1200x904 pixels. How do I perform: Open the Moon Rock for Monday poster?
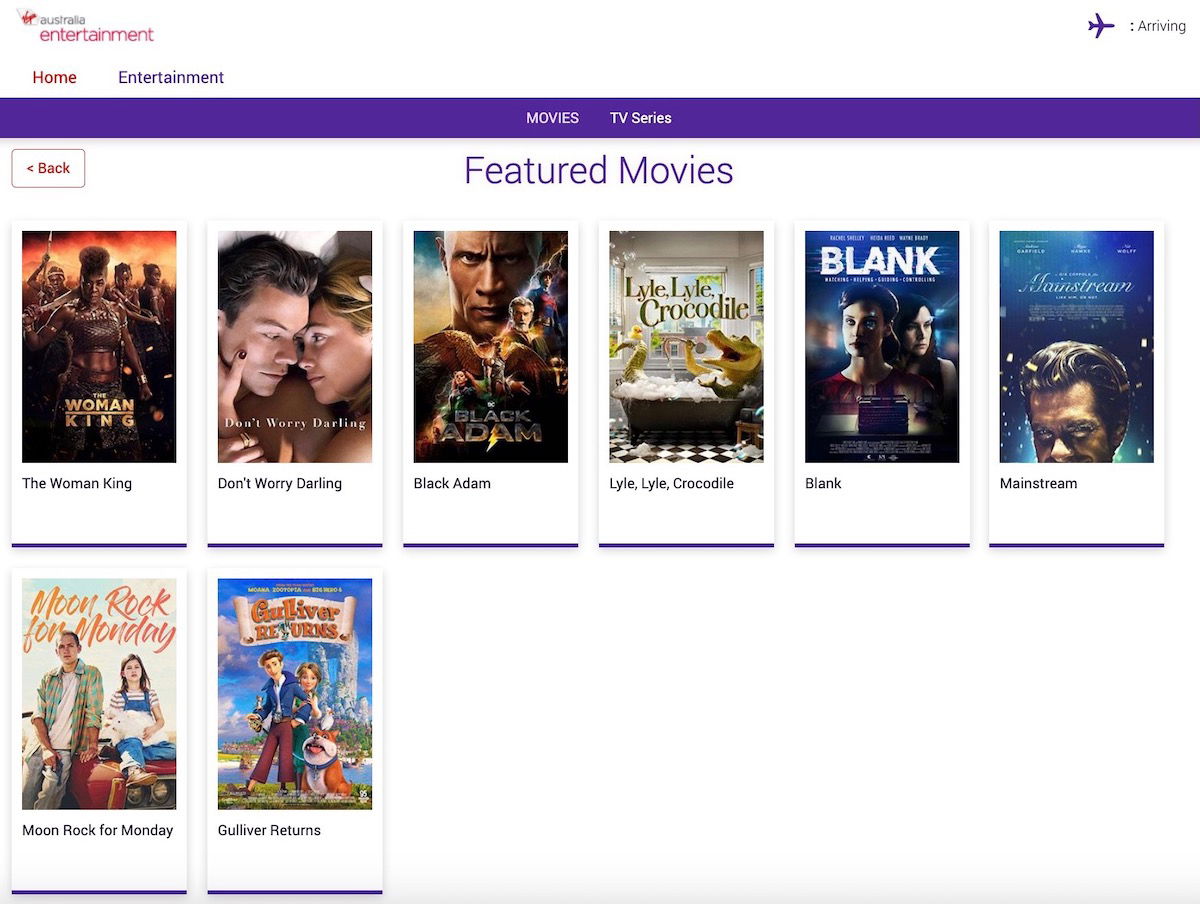click(99, 694)
